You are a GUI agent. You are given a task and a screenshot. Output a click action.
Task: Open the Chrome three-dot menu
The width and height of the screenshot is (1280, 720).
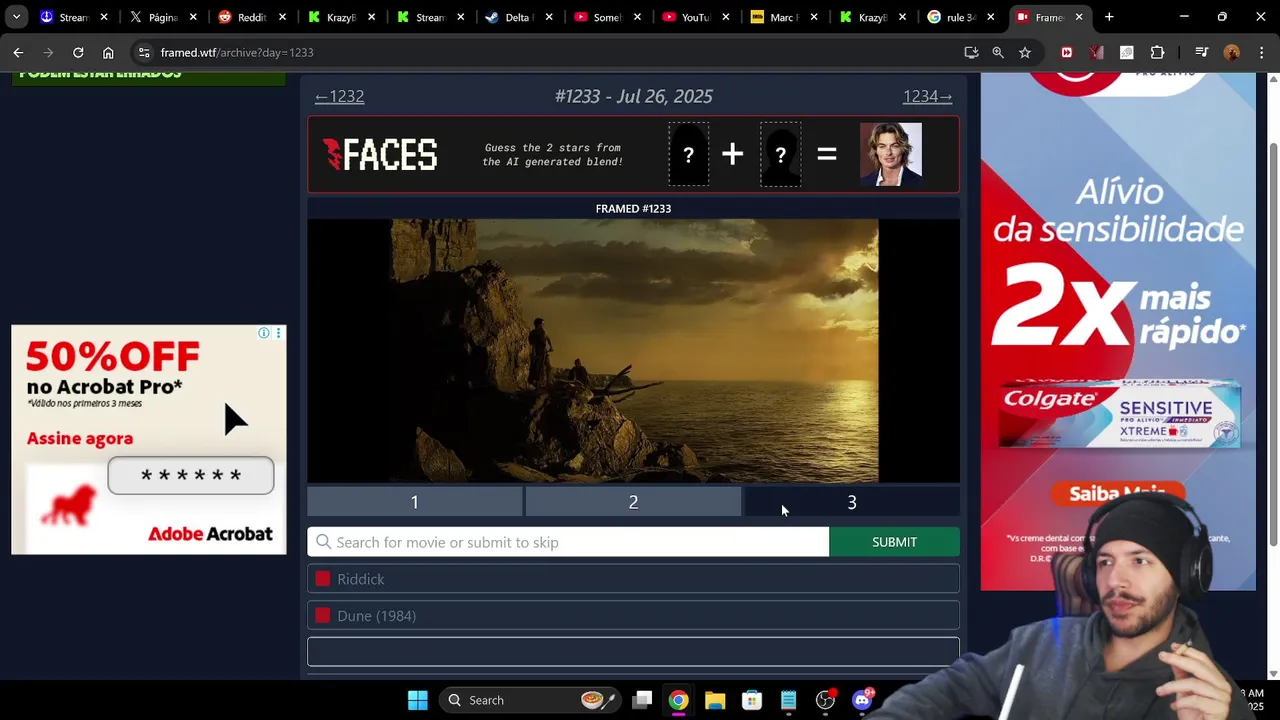click(x=1261, y=52)
